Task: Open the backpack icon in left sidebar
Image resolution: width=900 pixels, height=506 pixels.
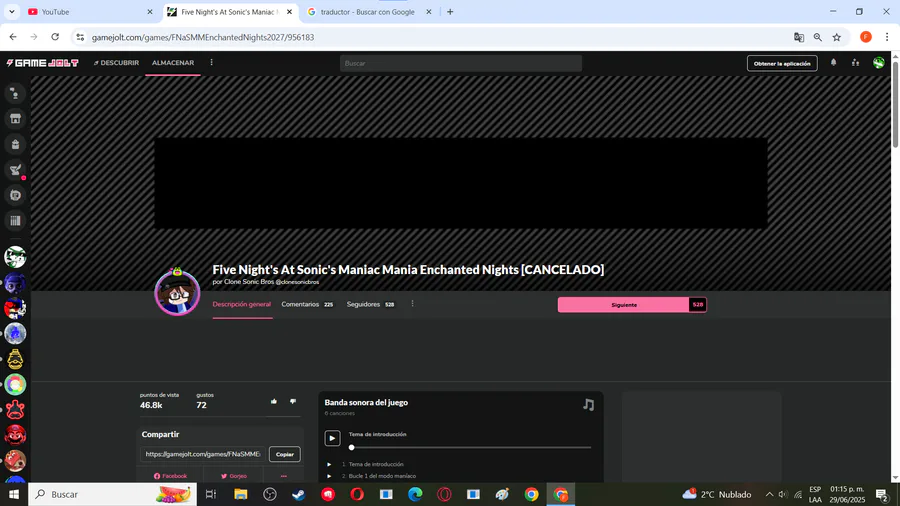Action: pyautogui.click(x=15, y=145)
